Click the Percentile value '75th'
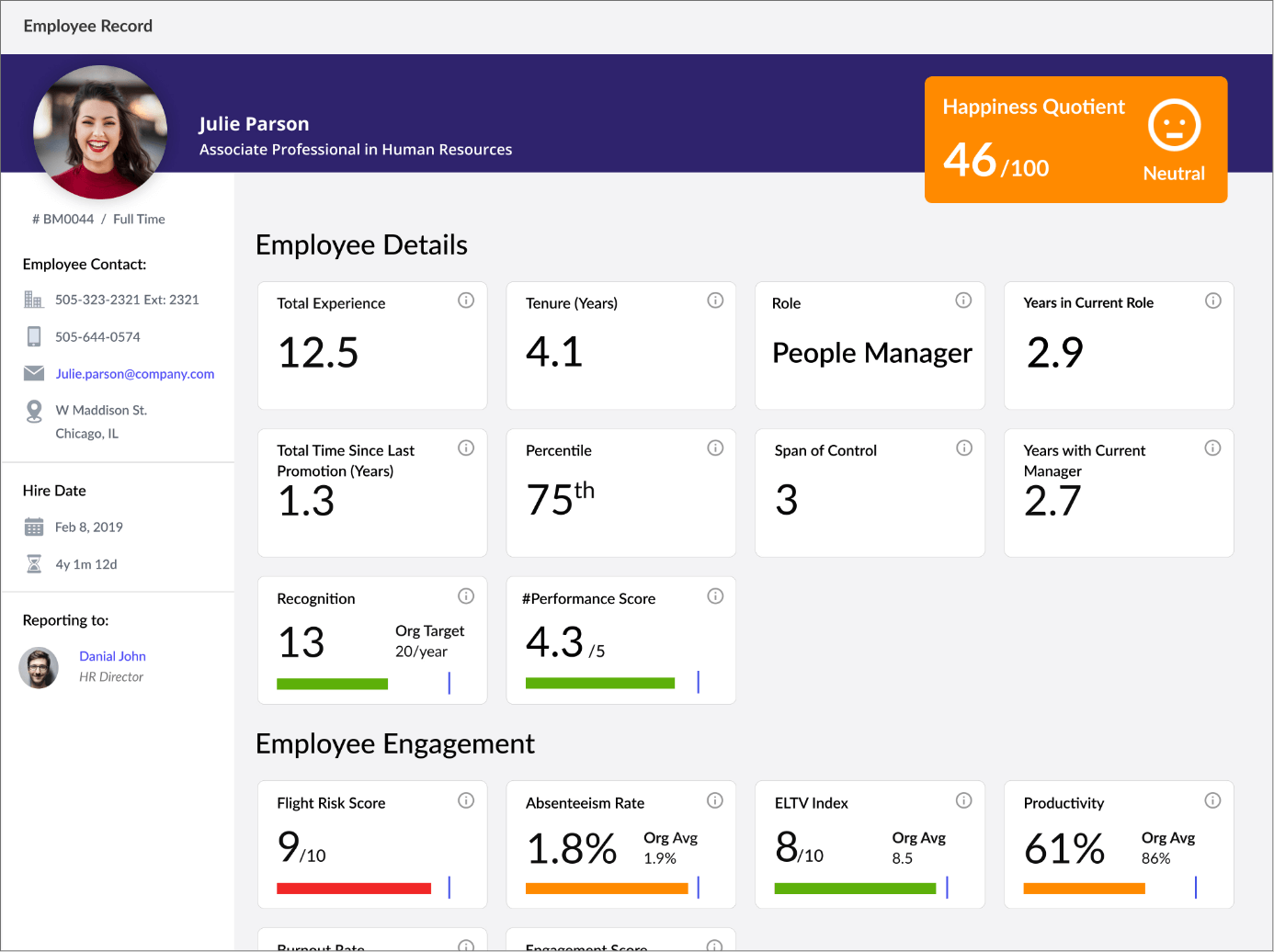 coord(560,499)
